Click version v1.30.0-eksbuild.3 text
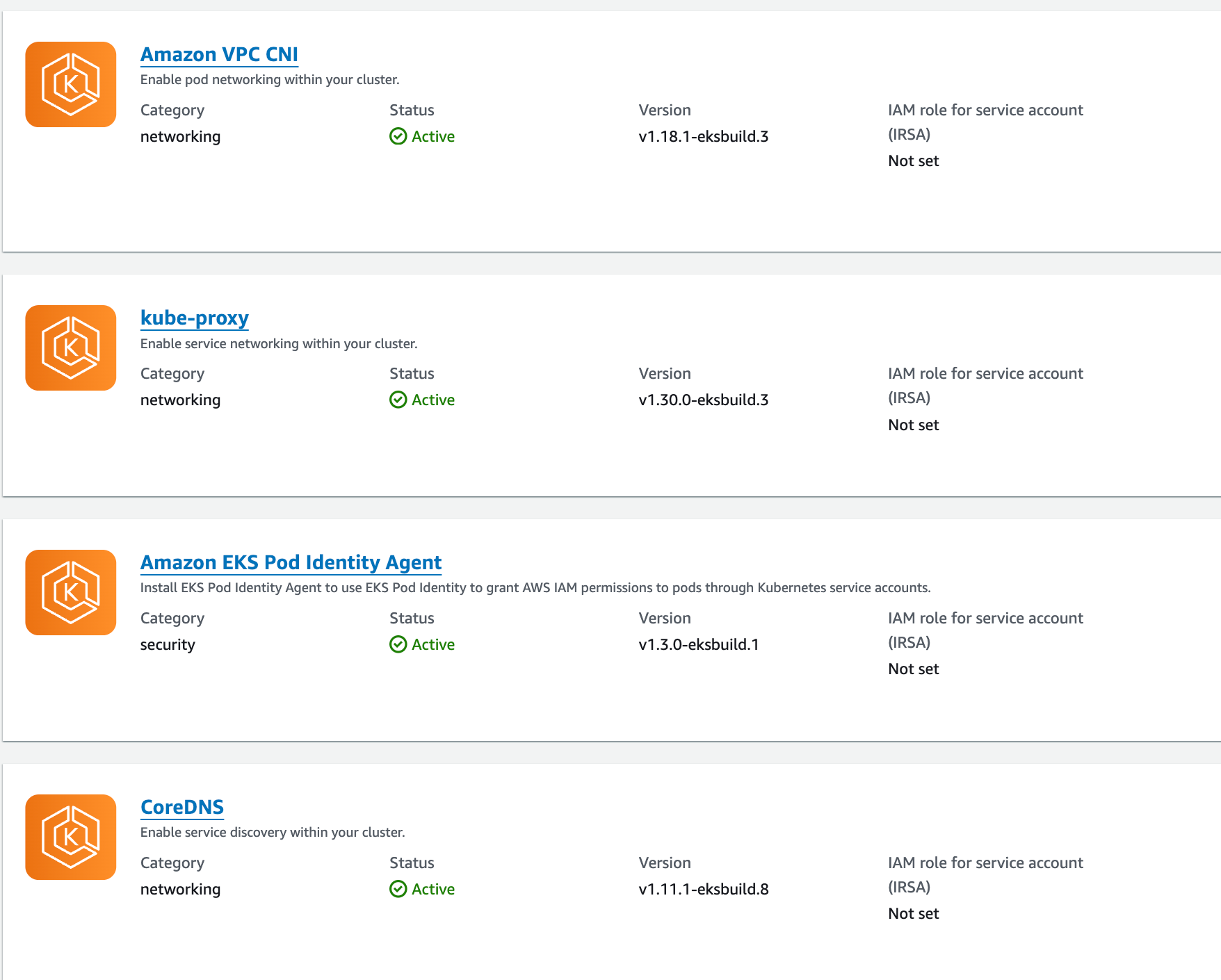 [704, 400]
